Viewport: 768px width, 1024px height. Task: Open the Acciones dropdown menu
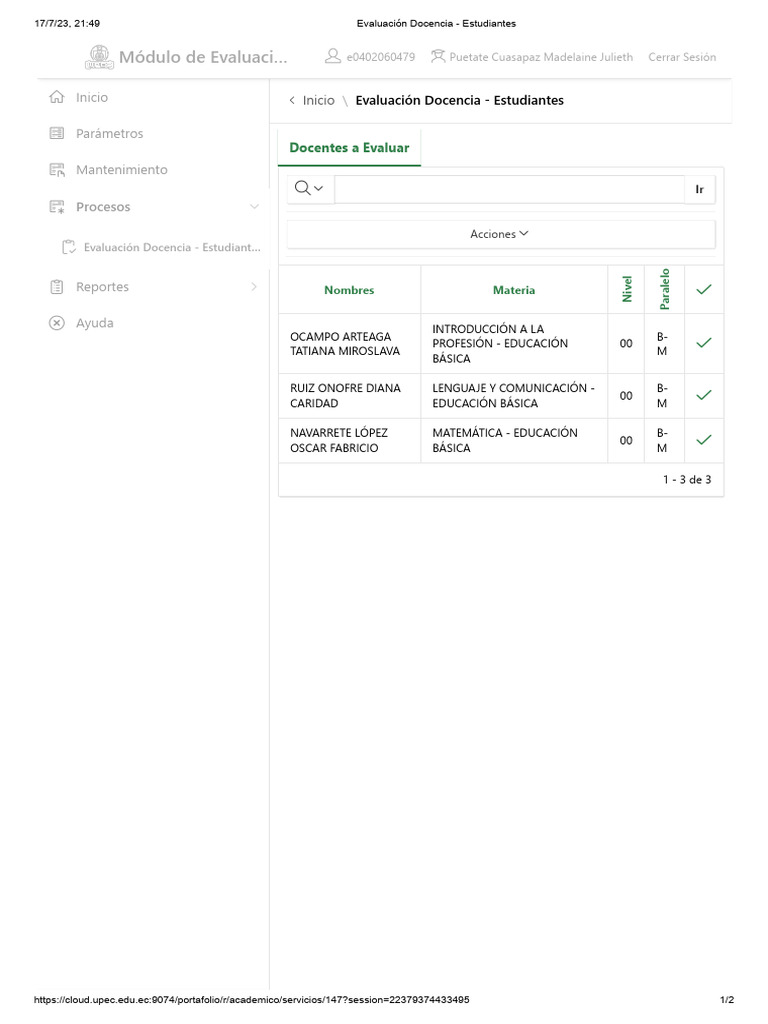(x=500, y=234)
